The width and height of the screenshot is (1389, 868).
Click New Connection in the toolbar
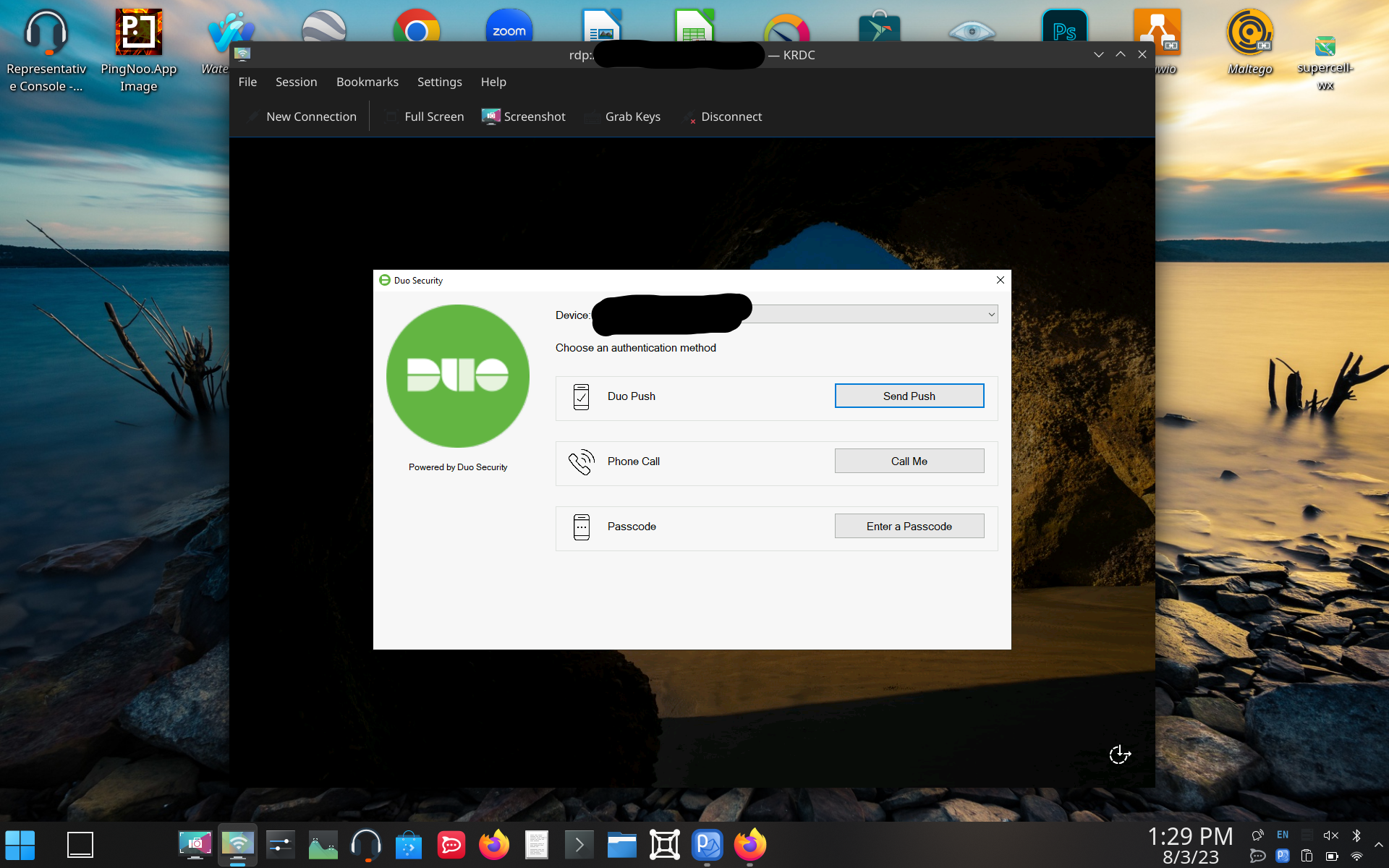(x=302, y=116)
